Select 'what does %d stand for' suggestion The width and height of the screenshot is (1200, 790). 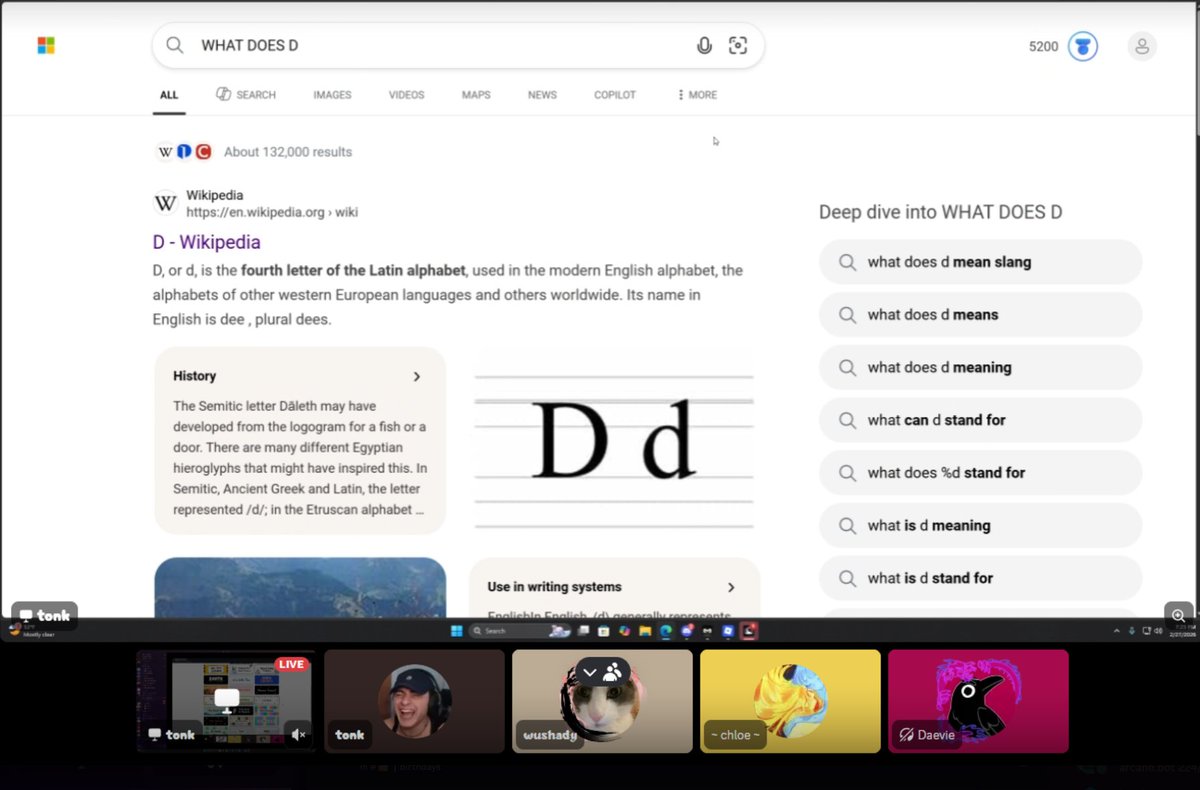980,473
